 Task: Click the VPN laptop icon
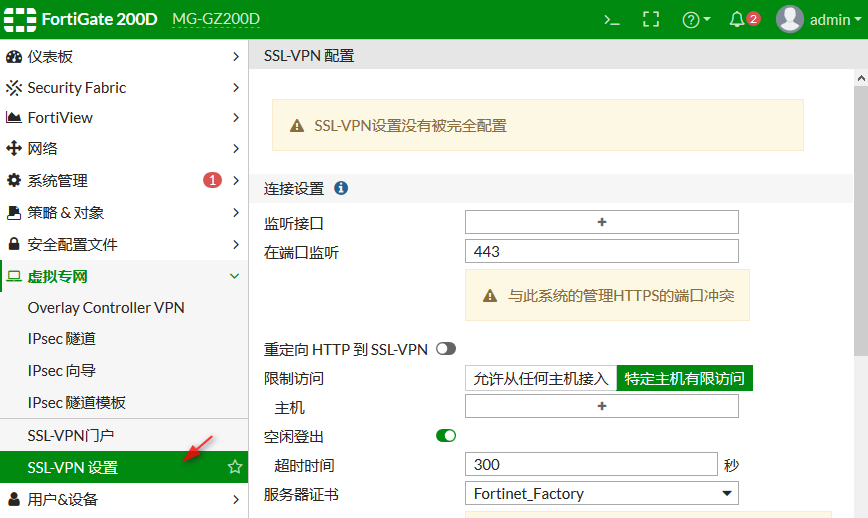14,276
